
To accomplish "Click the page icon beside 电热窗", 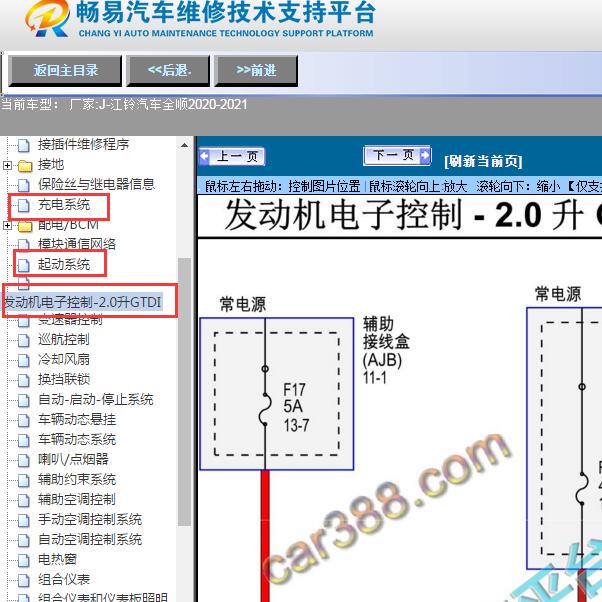I will (24, 560).
